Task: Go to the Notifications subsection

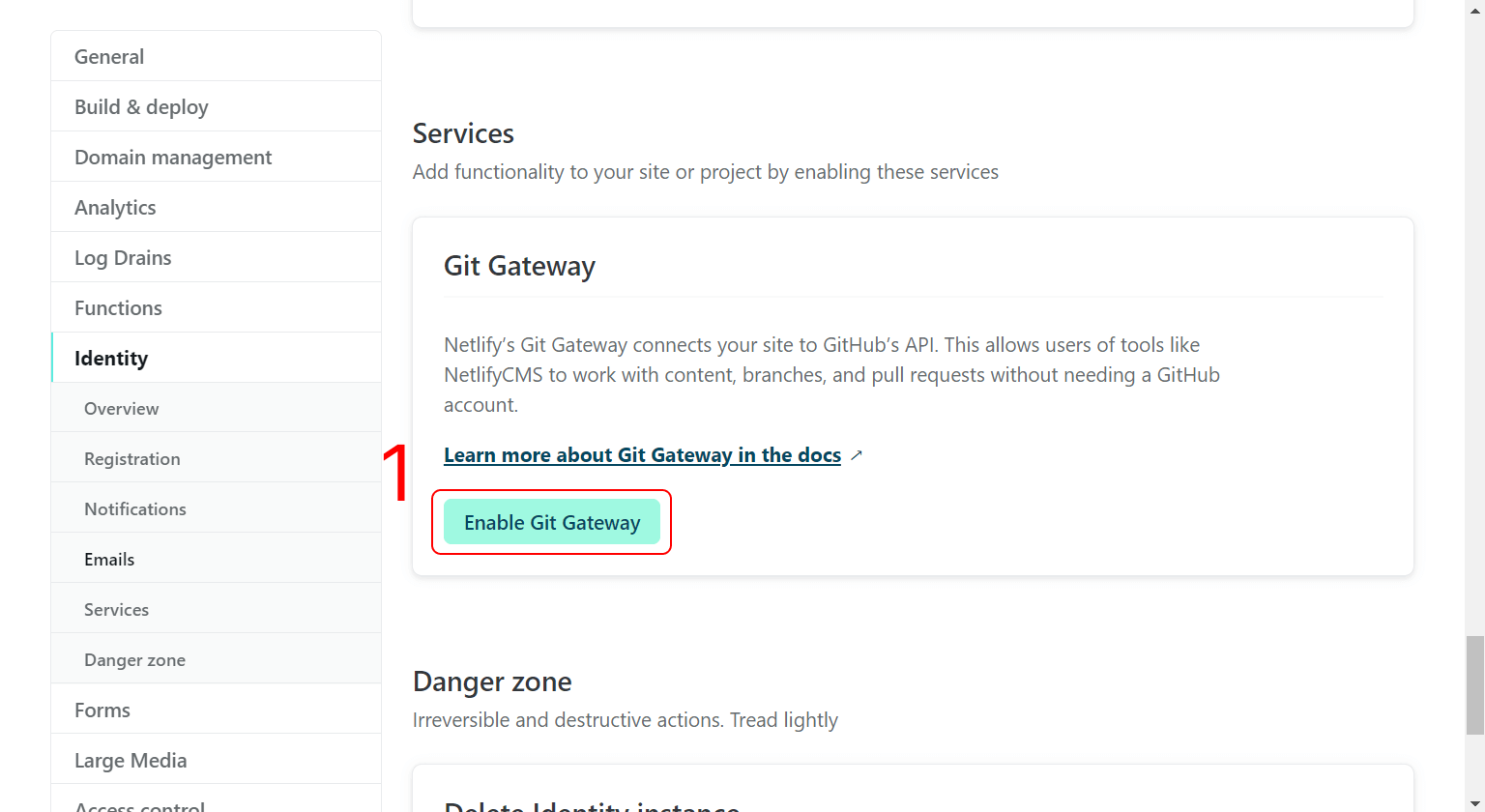Action: pos(135,508)
